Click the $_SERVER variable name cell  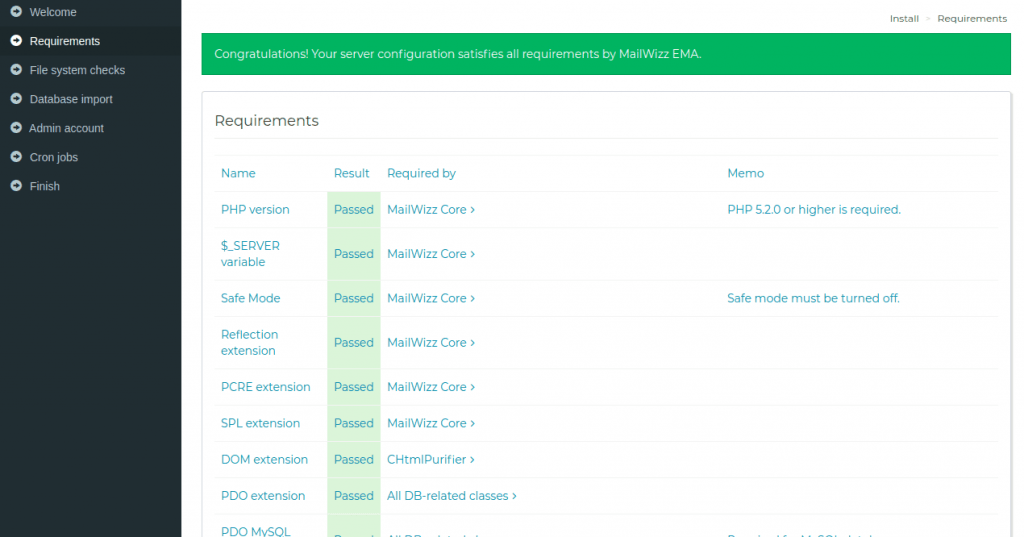[250, 253]
